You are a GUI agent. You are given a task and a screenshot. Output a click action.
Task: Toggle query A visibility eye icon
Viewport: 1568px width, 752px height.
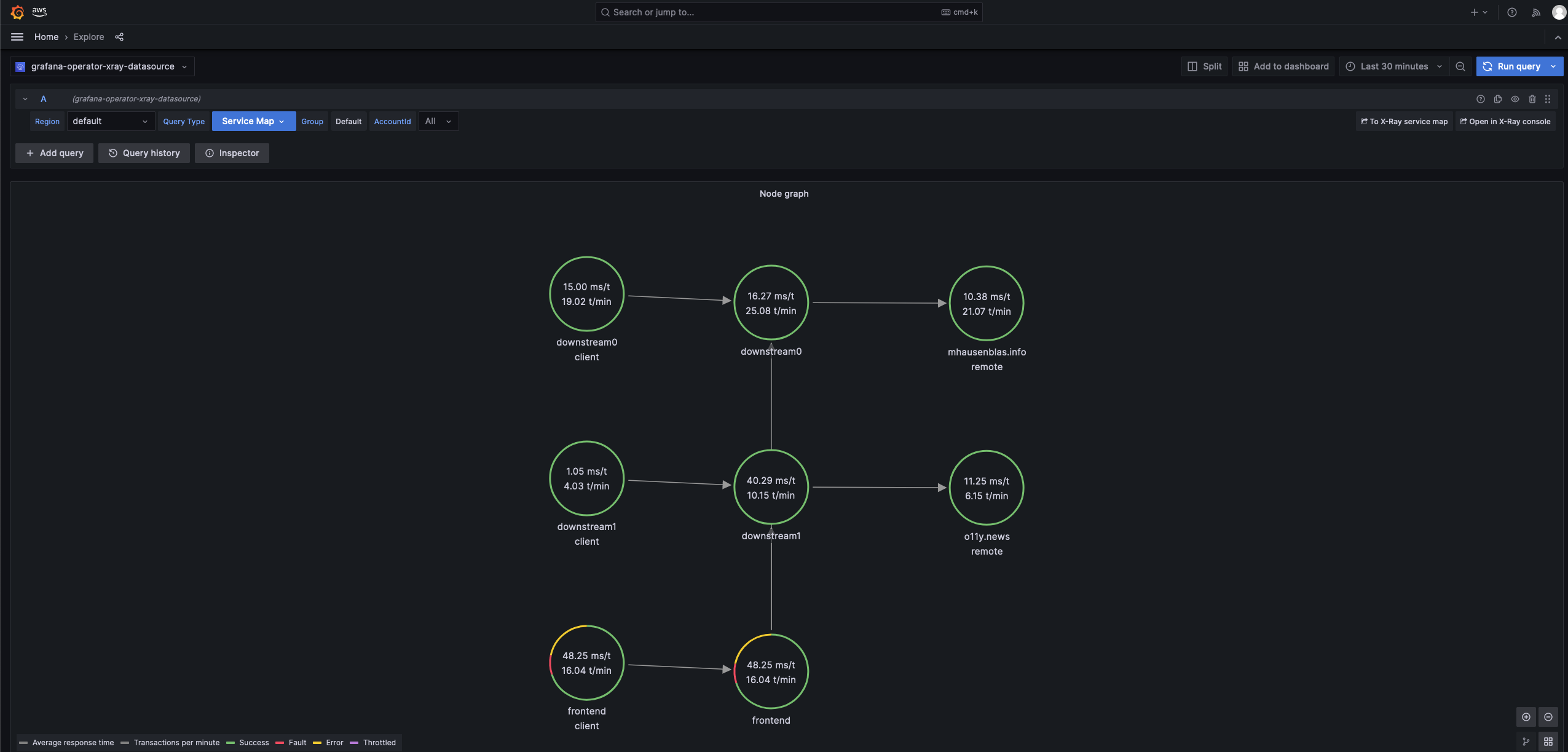1515,99
